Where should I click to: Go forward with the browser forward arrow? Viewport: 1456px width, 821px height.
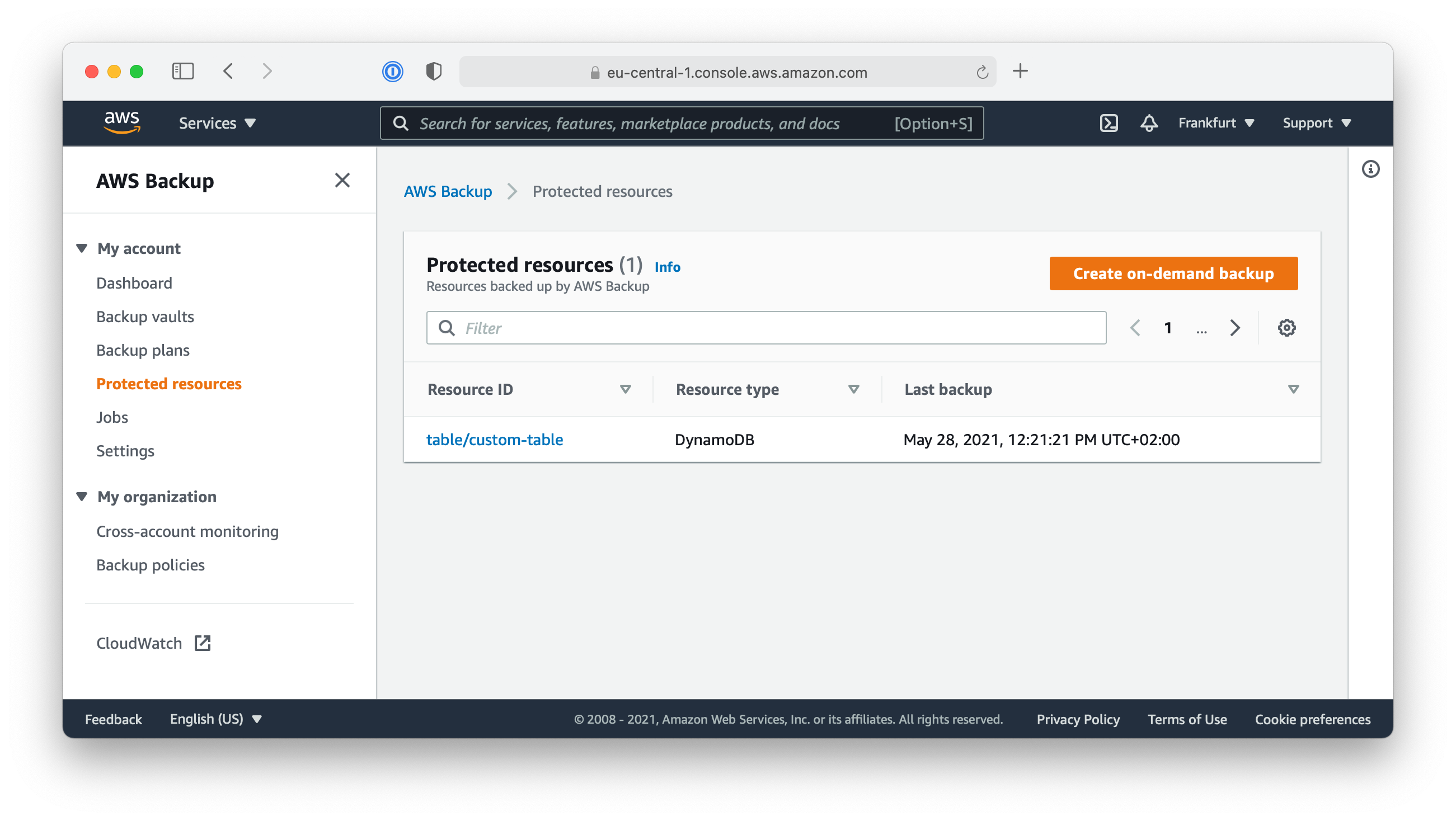coord(267,71)
